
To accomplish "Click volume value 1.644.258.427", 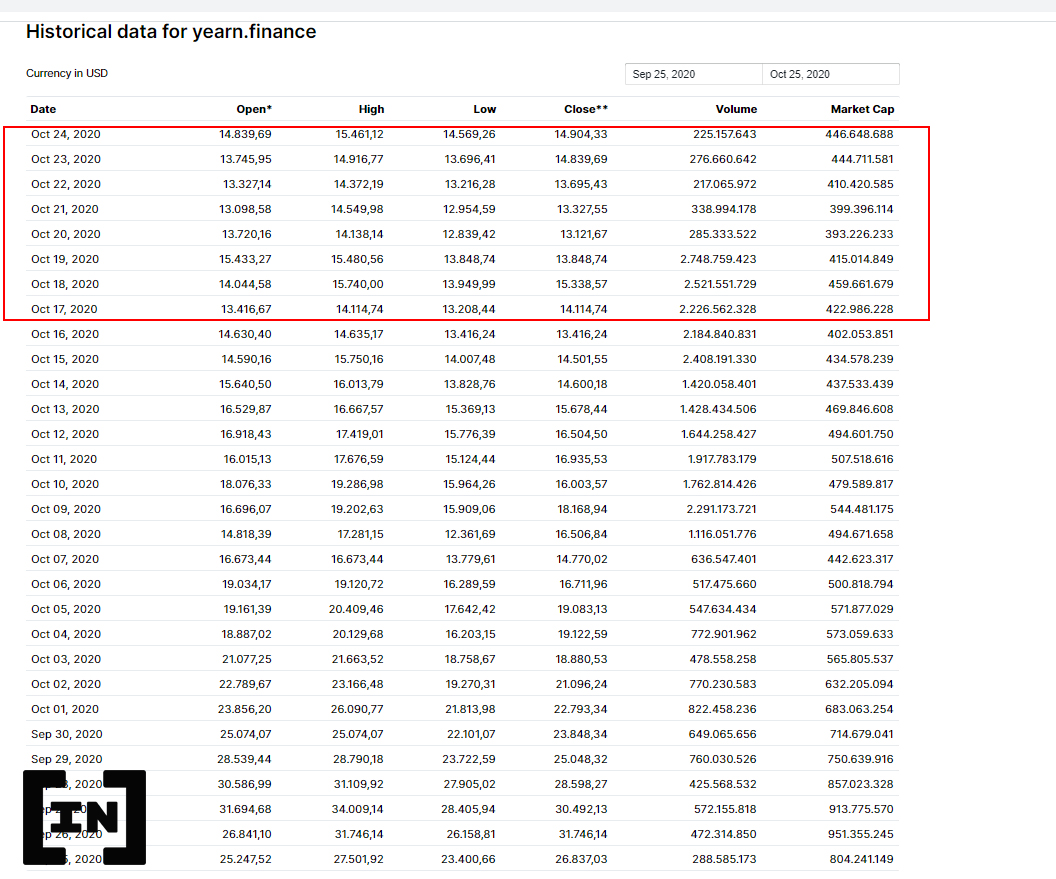I will click(x=719, y=434).
